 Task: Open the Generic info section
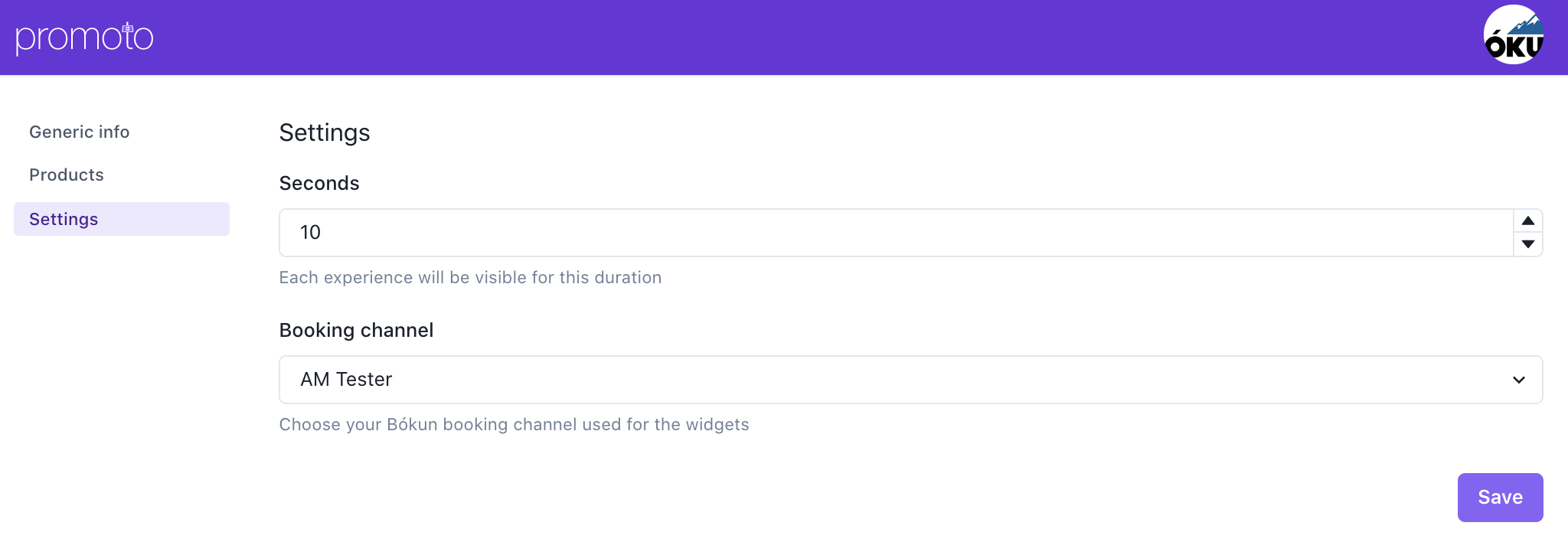(80, 132)
